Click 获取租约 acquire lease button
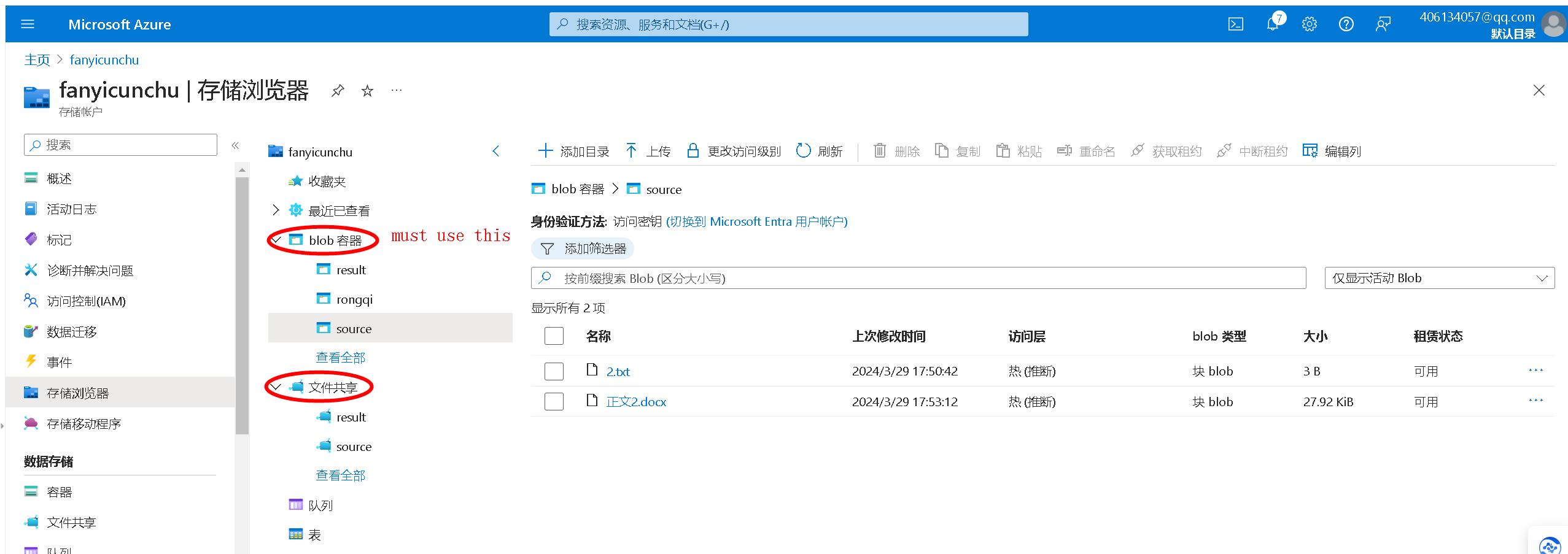The image size is (1568, 554). [x=1166, y=151]
